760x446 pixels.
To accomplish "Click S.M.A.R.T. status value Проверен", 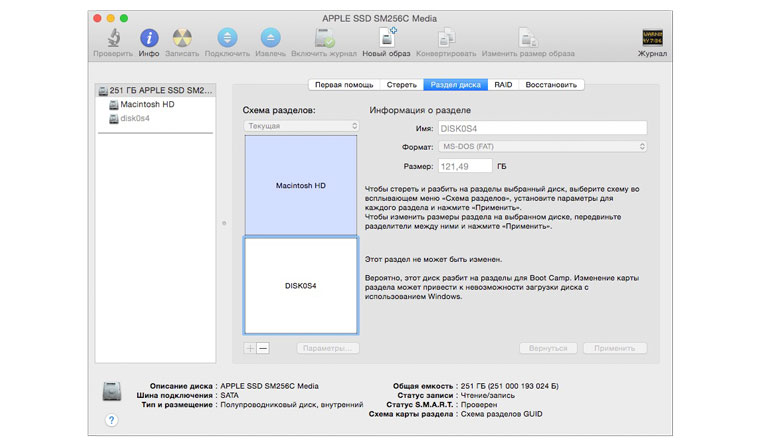I will 479,405.
